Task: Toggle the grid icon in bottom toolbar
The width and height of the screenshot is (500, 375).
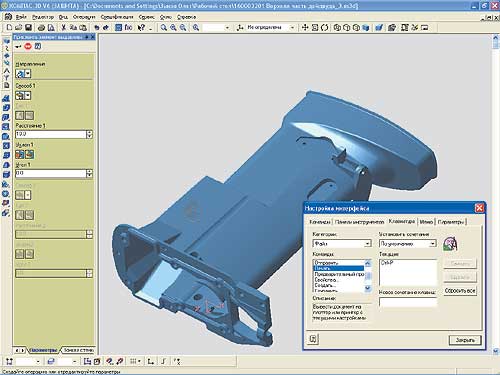Action: (x=133, y=361)
